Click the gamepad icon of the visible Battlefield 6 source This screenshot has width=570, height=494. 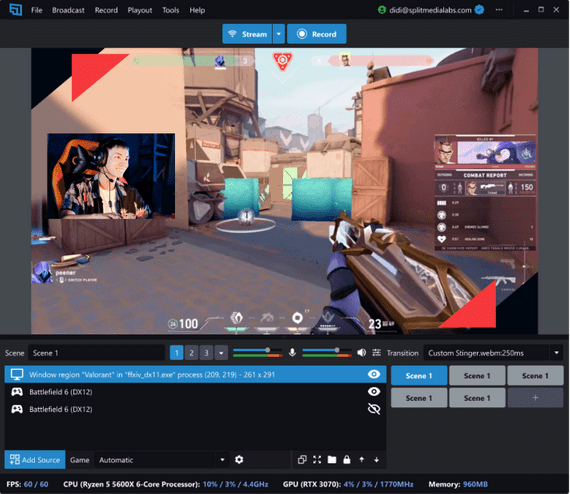pyautogui.click(x=17, y=392)
